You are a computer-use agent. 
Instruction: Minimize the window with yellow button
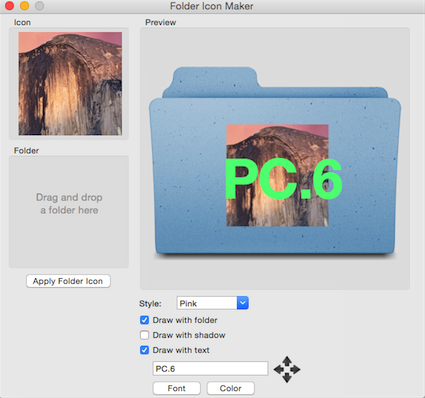tap(24, 6)
